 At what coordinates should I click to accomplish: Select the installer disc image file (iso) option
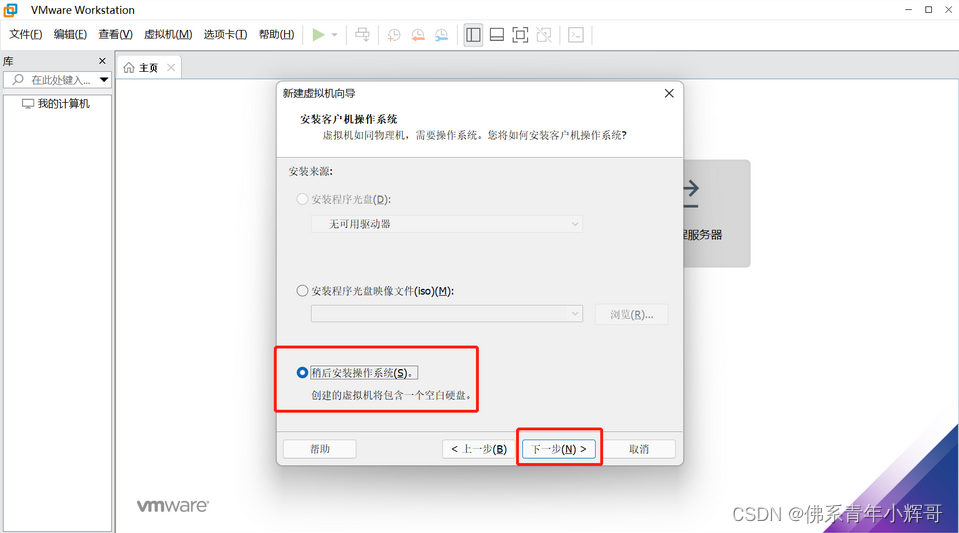(302, 291)
